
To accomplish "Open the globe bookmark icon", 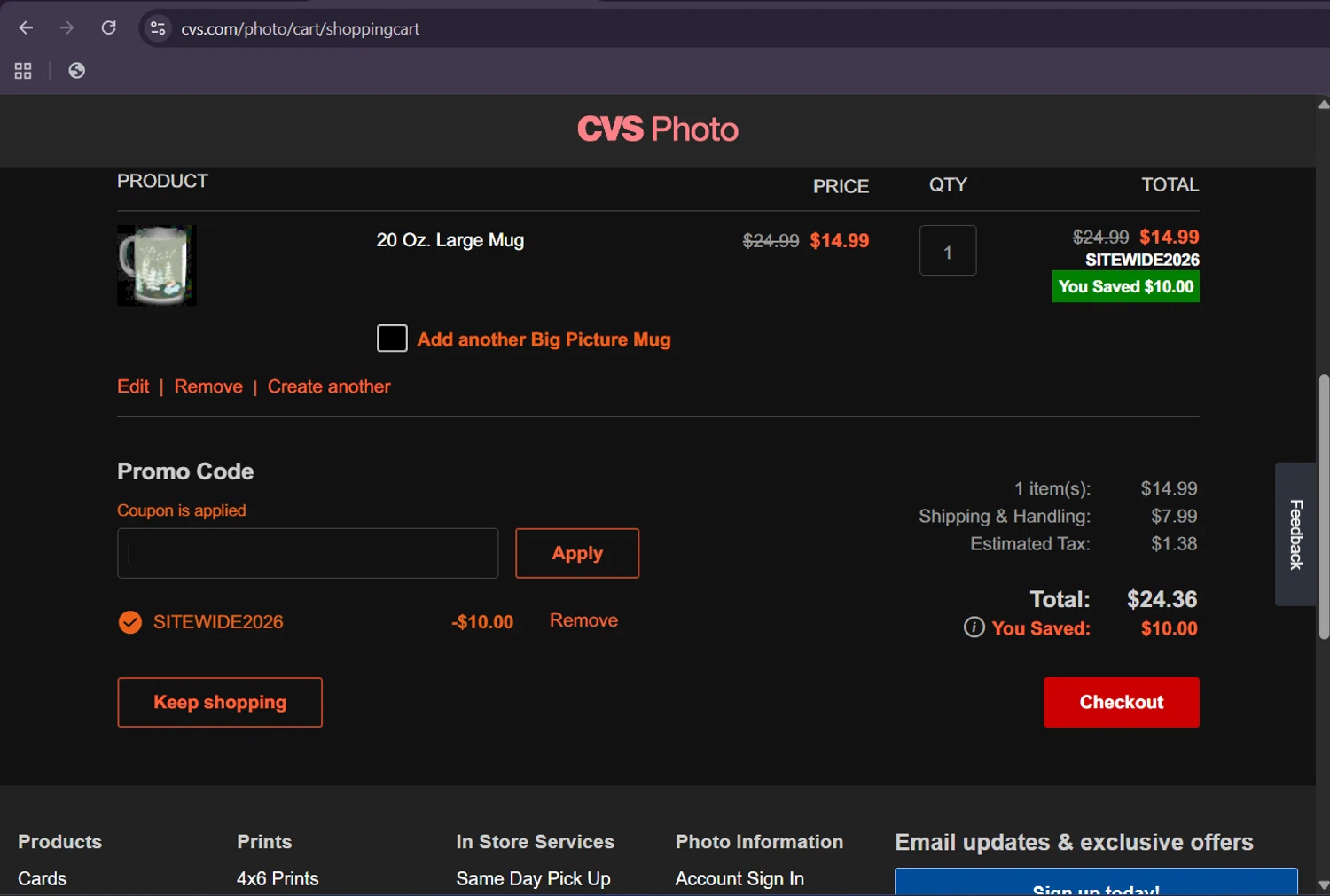I will point(77,71).
